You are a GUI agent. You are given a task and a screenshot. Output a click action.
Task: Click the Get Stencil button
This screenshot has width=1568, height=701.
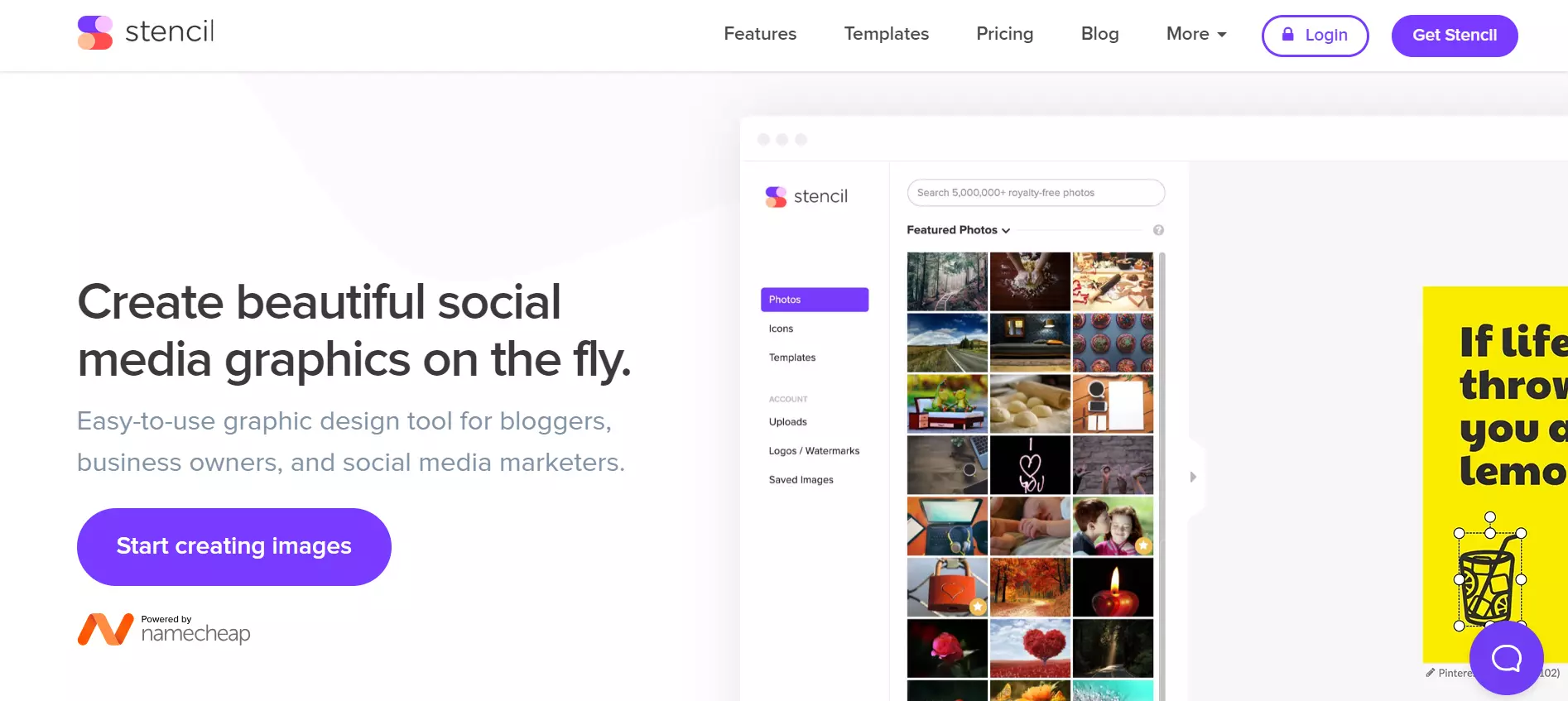pos(1454,36)
